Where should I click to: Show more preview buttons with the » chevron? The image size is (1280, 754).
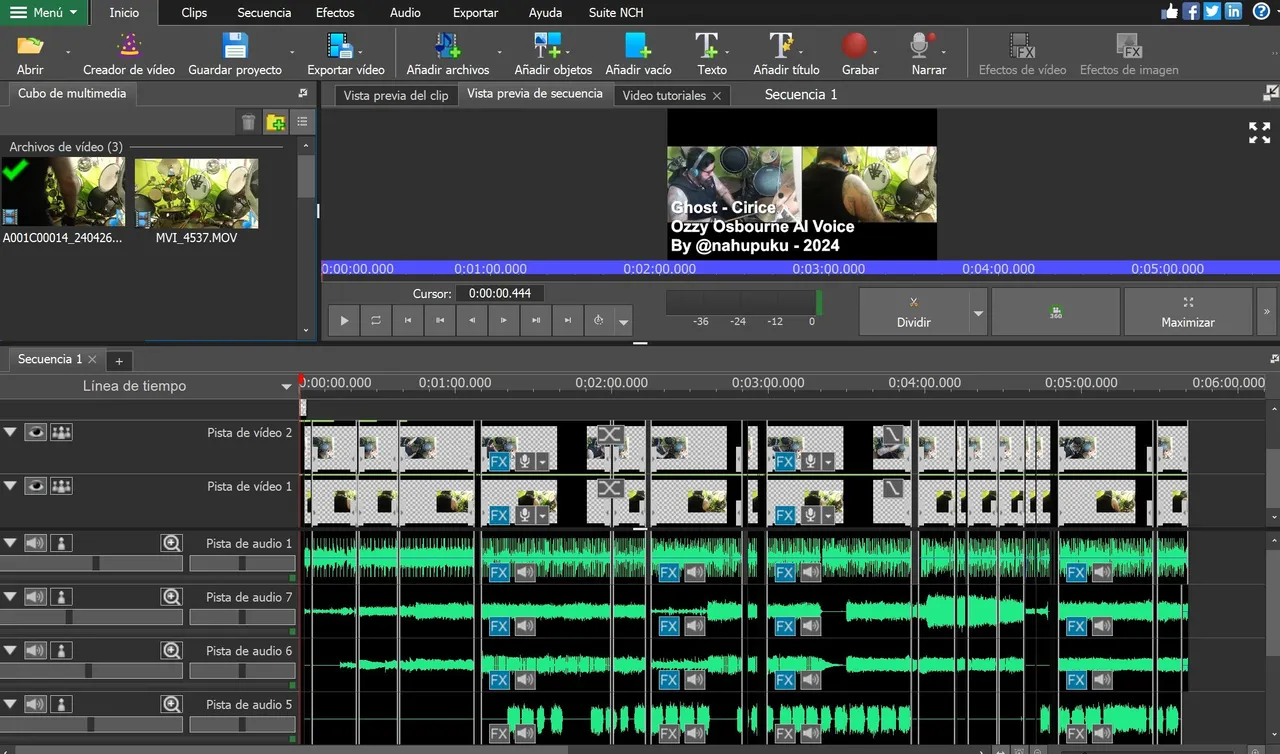(x=1267, y=312)
